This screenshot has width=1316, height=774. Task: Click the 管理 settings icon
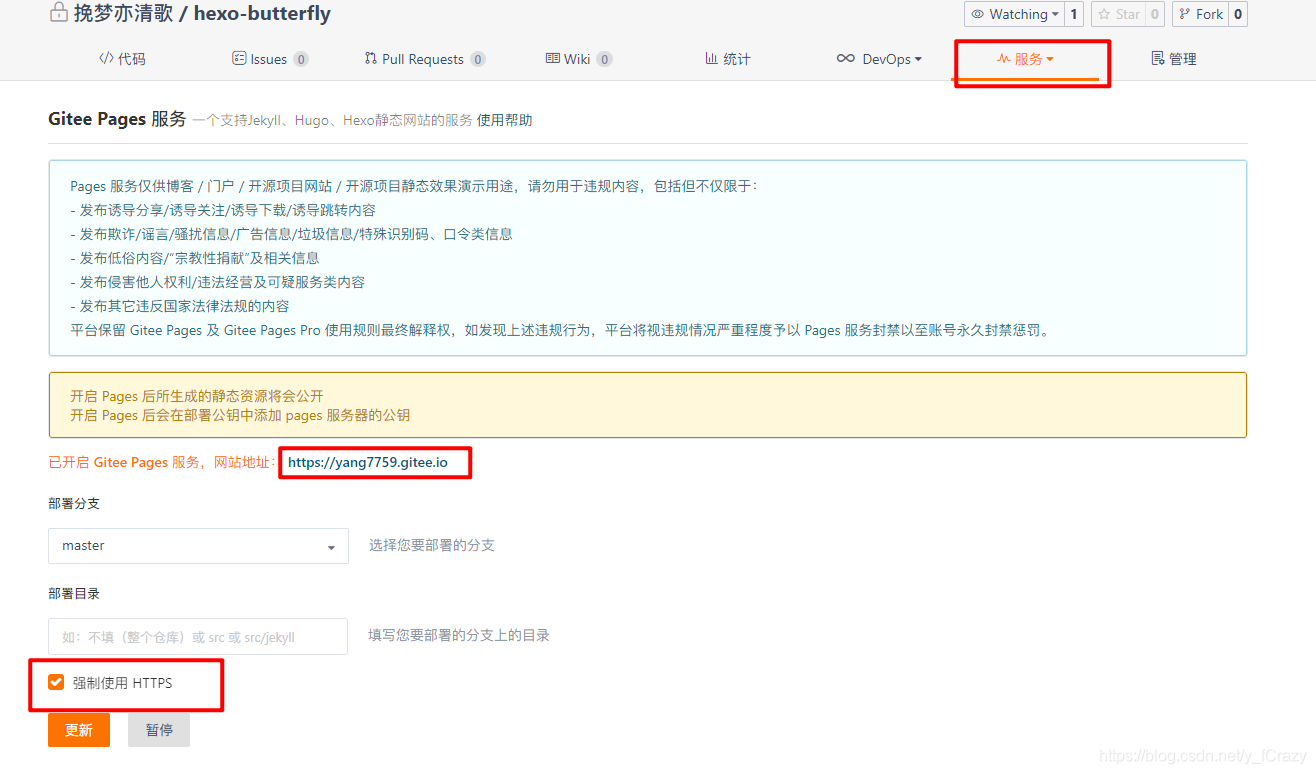pyautogui.click(x=1158, y=58)
